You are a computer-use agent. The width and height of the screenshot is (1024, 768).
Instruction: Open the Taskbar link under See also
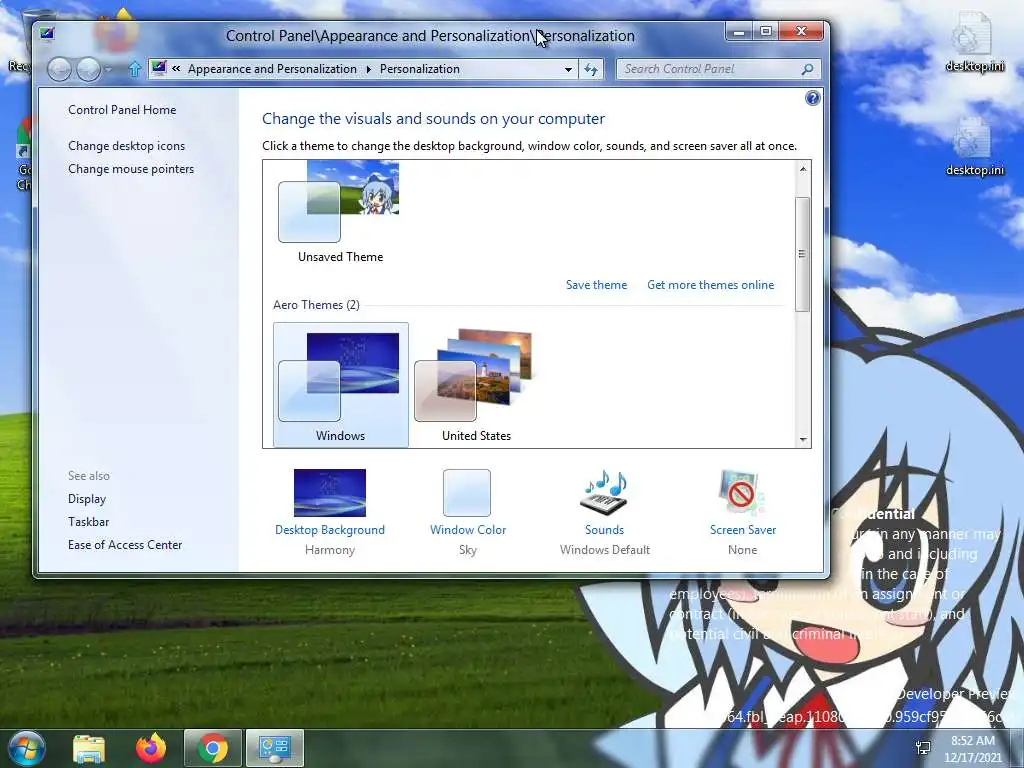(x=88, y=522)
